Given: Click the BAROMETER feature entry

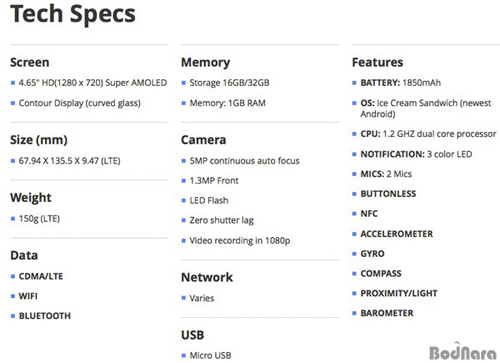Looking at the screenshot, I should point(387,313).
